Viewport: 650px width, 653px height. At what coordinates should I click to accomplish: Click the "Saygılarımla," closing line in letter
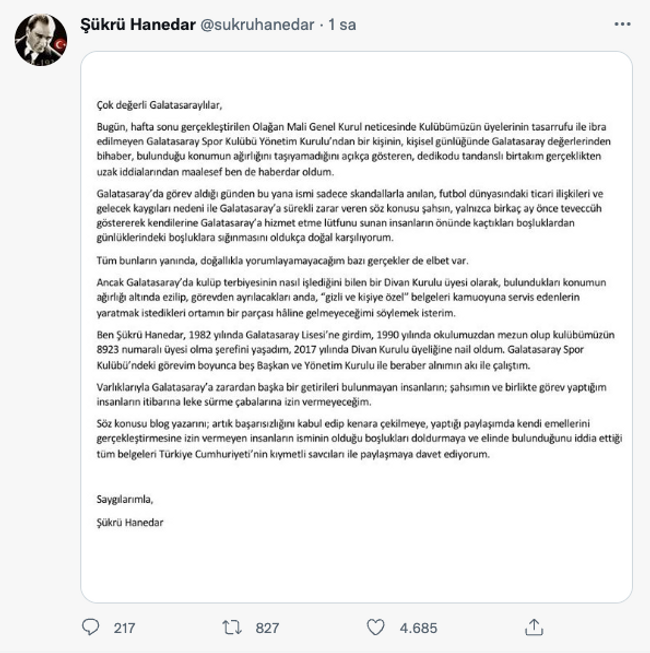125,499
